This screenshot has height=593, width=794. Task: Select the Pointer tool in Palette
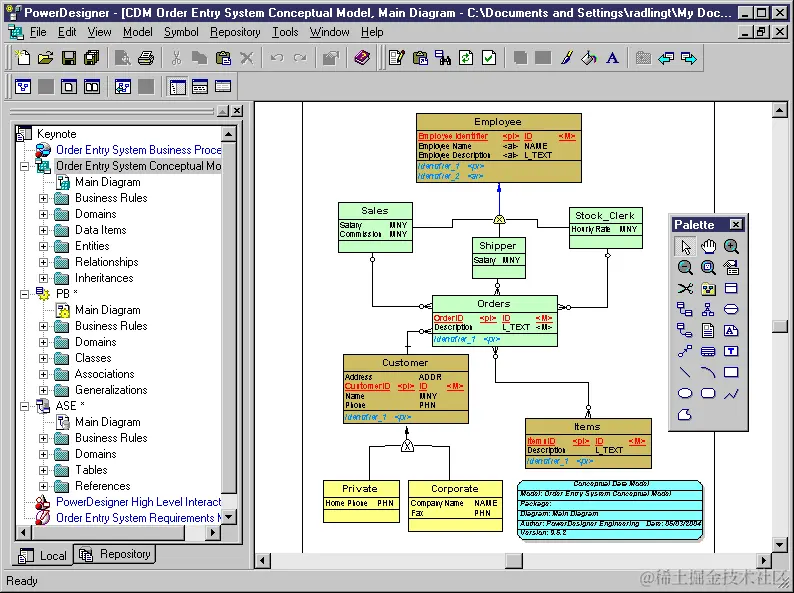(685, 247)
